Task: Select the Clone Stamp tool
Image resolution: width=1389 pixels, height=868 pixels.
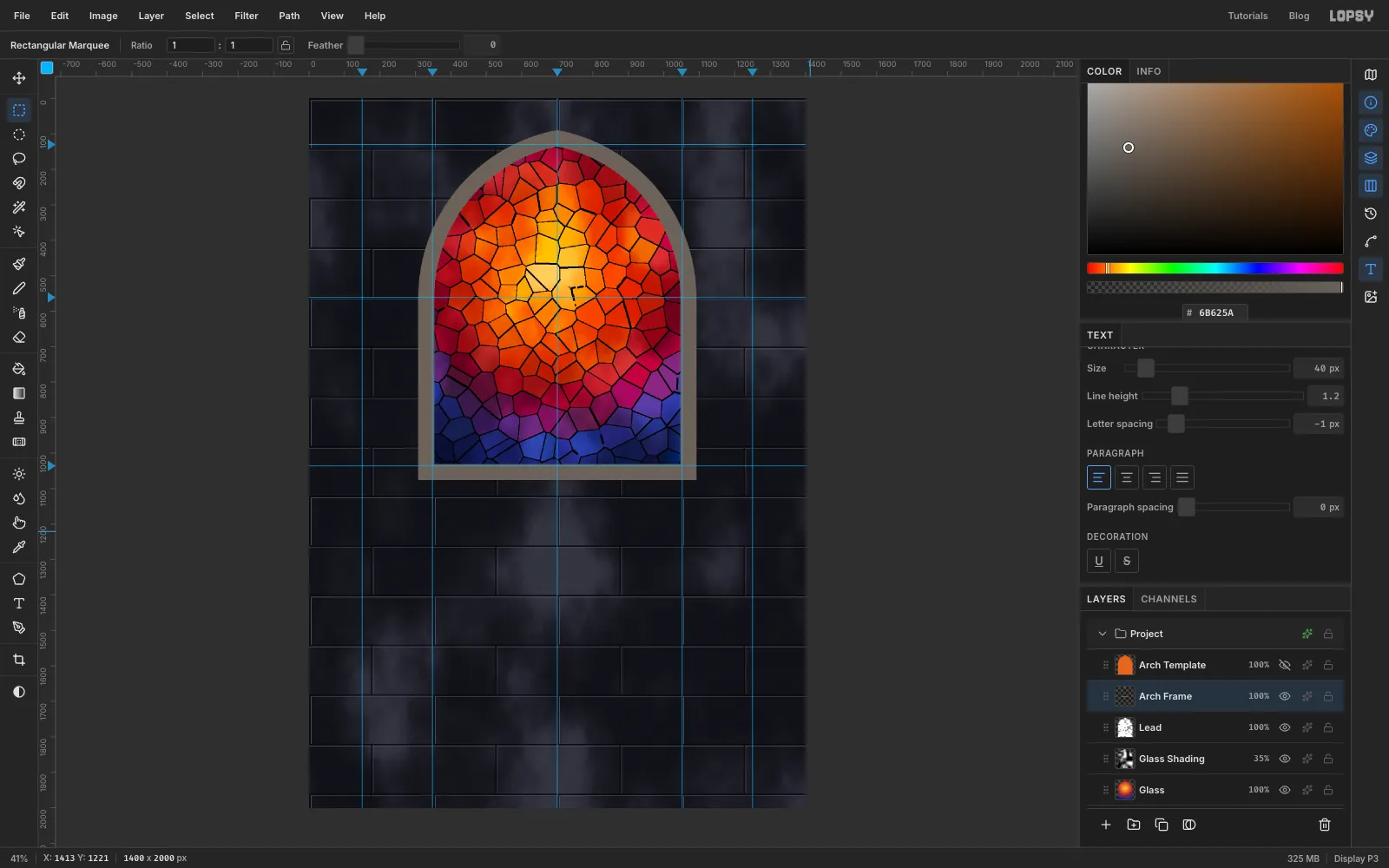Action: coord(19,418)
